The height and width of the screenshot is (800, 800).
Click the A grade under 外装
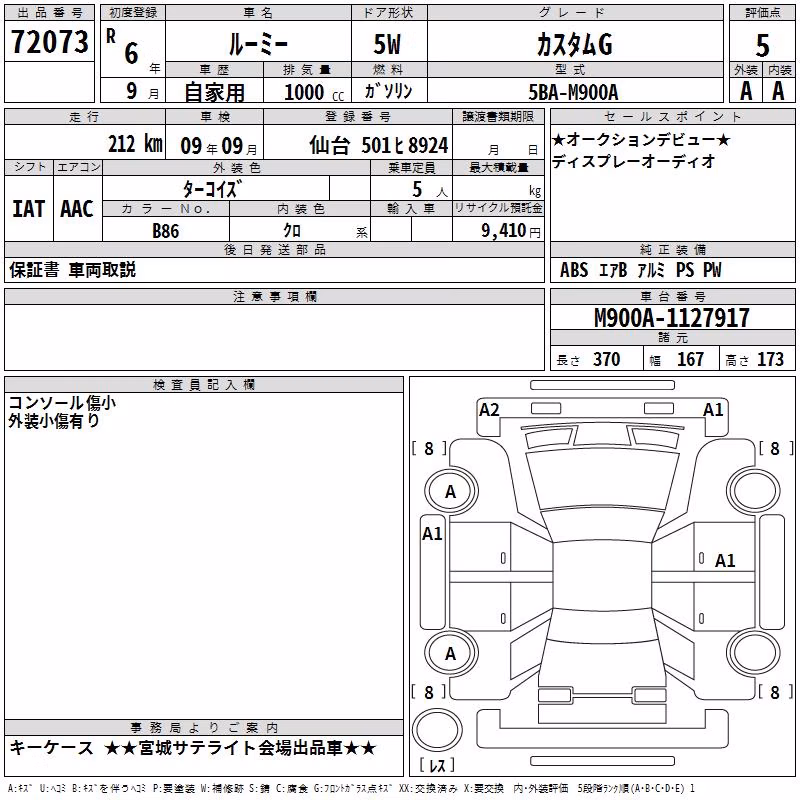(x=746, y=91)
